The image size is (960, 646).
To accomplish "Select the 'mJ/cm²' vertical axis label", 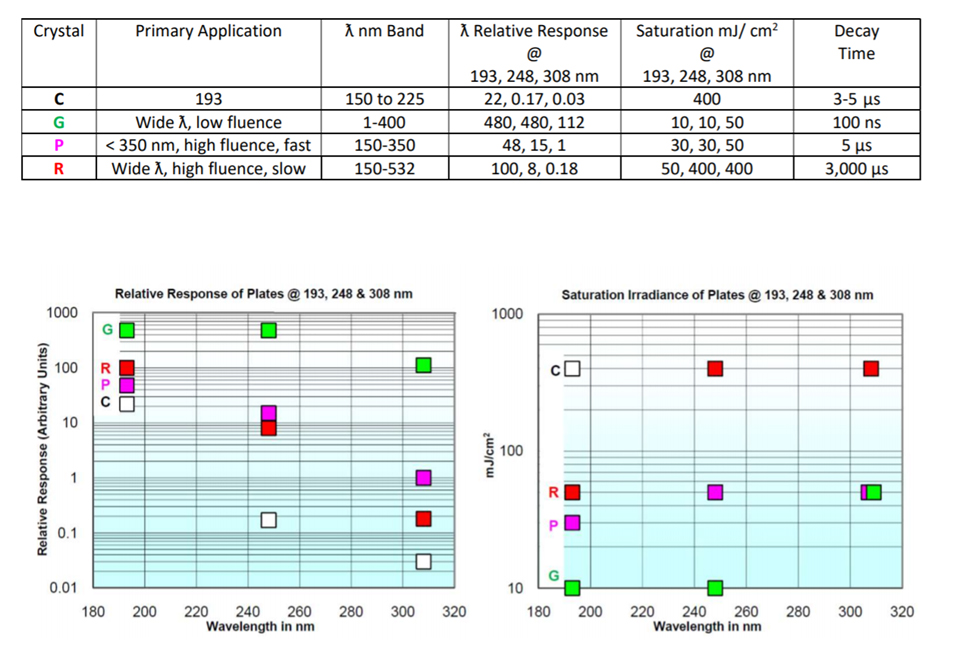I will click(489, 454).
